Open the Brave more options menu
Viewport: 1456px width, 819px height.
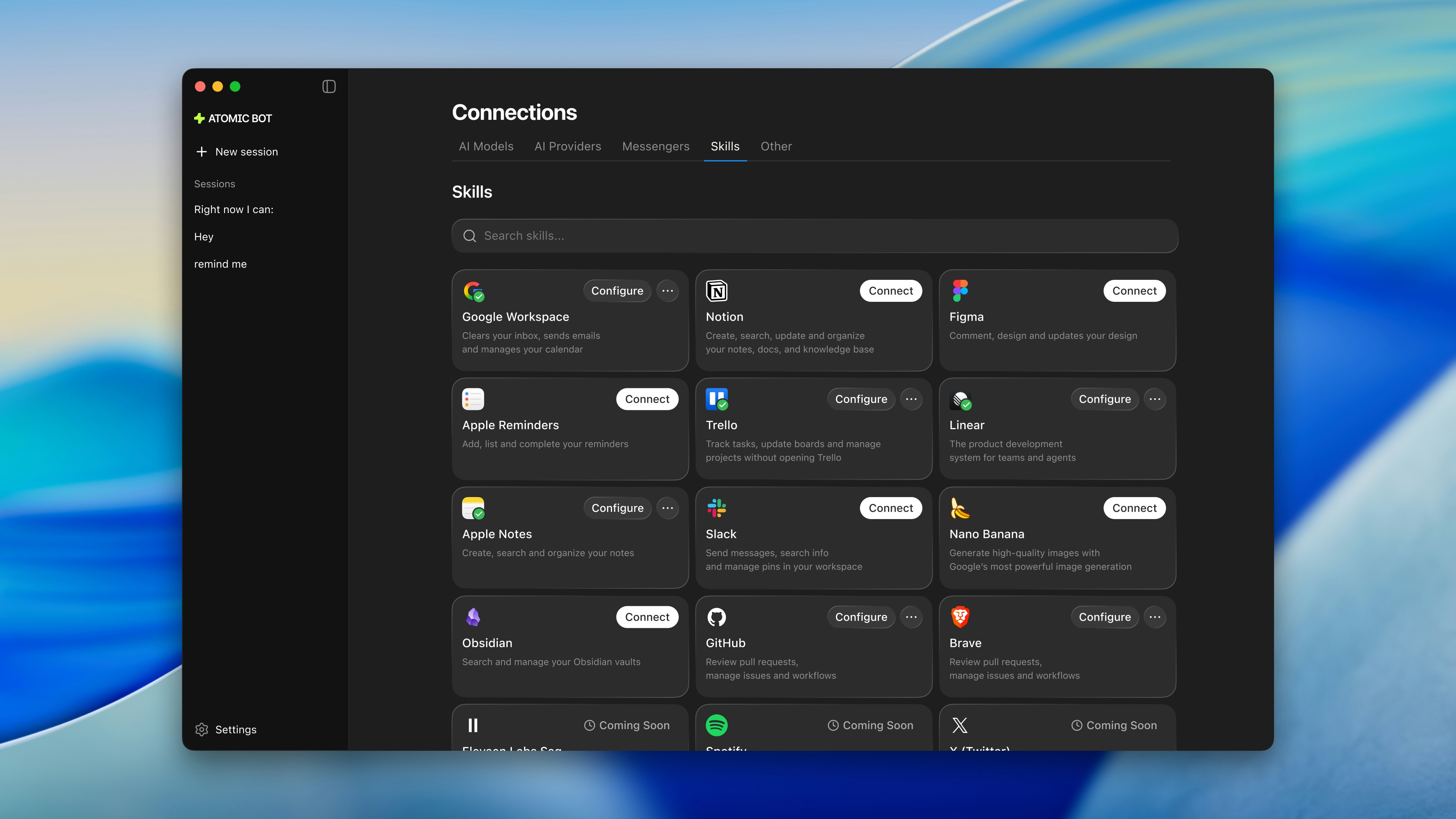pos(1155,617)
